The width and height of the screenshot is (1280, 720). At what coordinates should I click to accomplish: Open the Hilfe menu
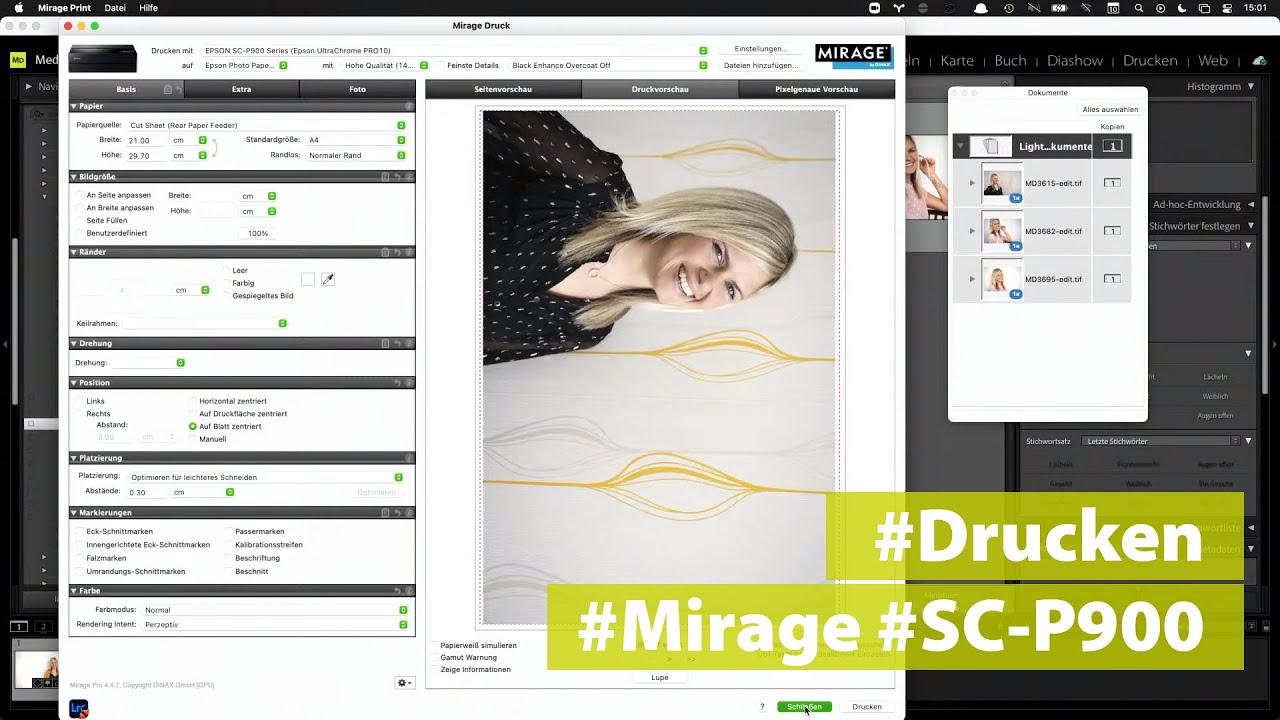coord(148,8)
